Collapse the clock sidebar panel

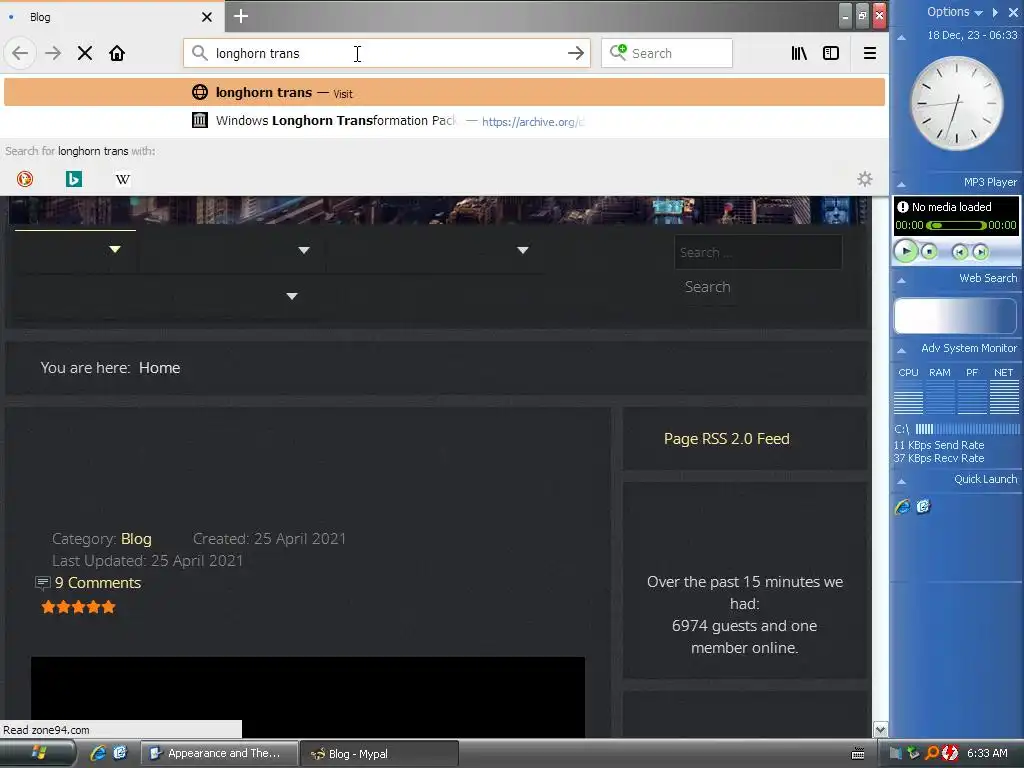pos(901,37)
